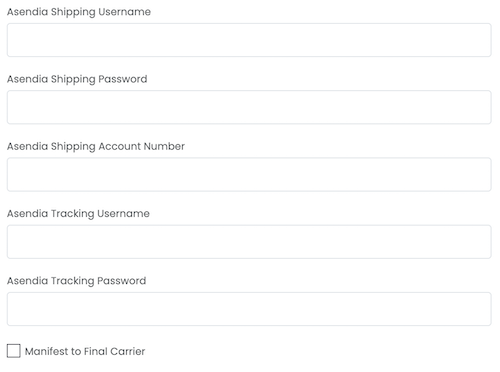Place cursor in the shipping password box
The image size is (500, 372).
pyautogui.click(x=249, y=107)
